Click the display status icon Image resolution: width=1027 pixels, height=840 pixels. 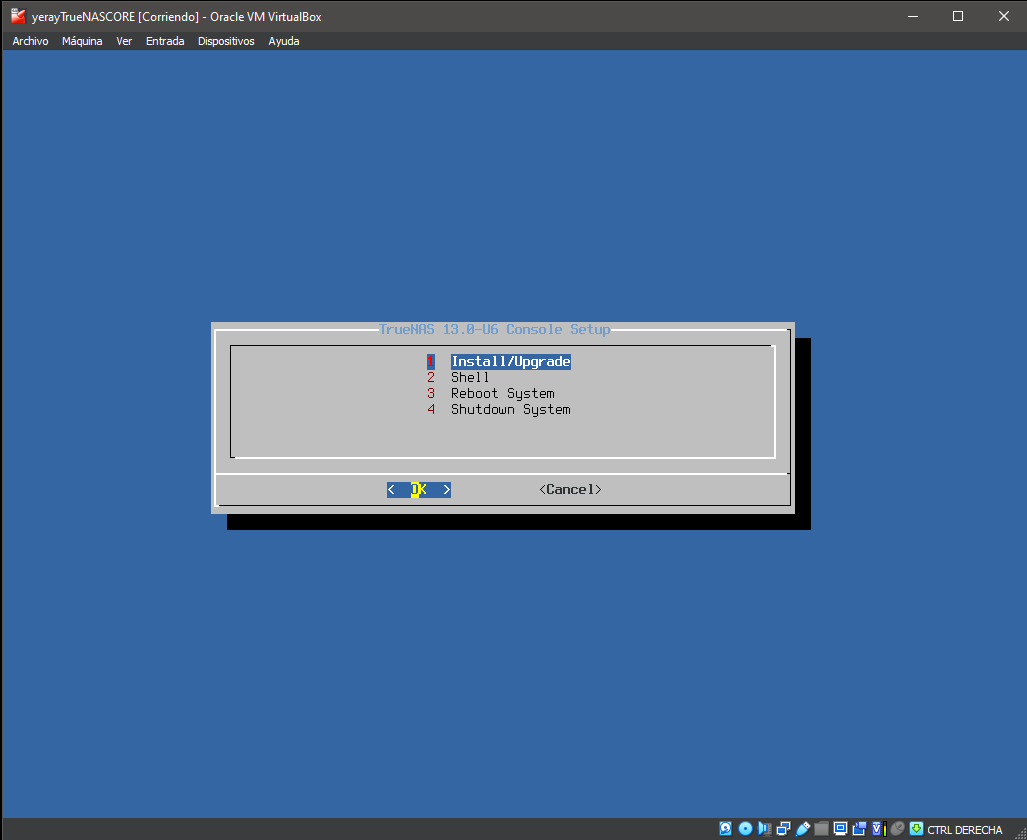840,829
